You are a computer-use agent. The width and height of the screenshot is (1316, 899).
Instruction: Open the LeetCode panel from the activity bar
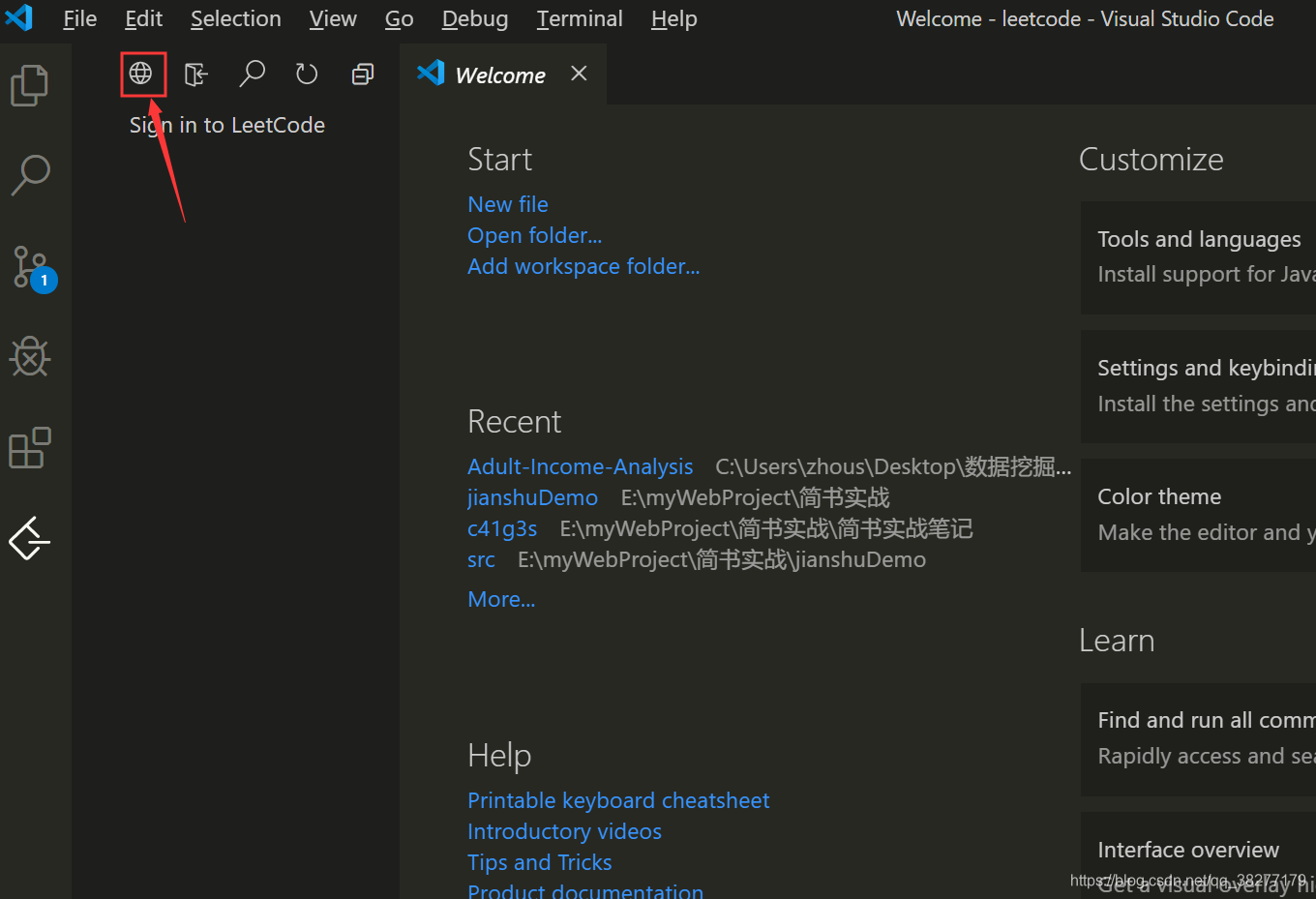[29, 539]
